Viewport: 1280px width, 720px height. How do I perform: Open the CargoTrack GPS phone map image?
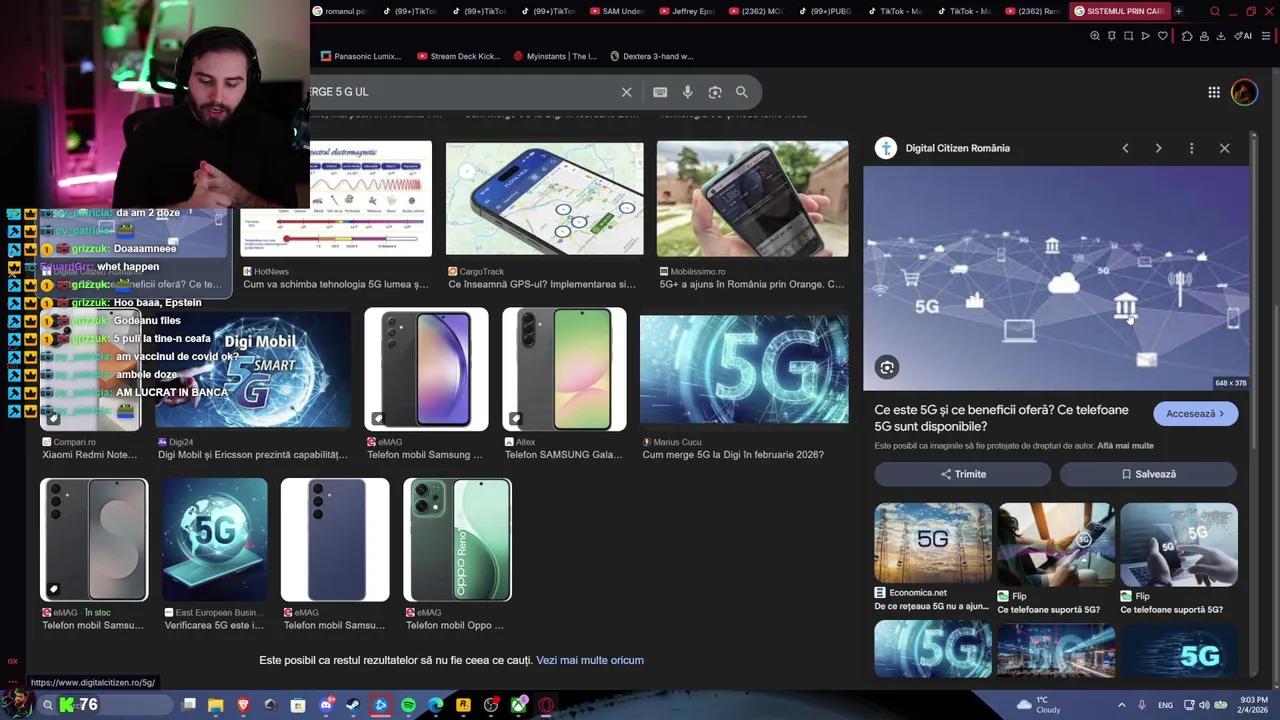pyautogui.click(x=545, y=199)
